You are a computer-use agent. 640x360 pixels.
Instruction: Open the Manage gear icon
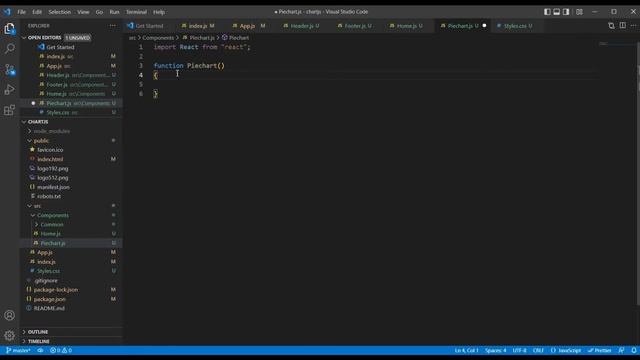click(x=9, y=336)
